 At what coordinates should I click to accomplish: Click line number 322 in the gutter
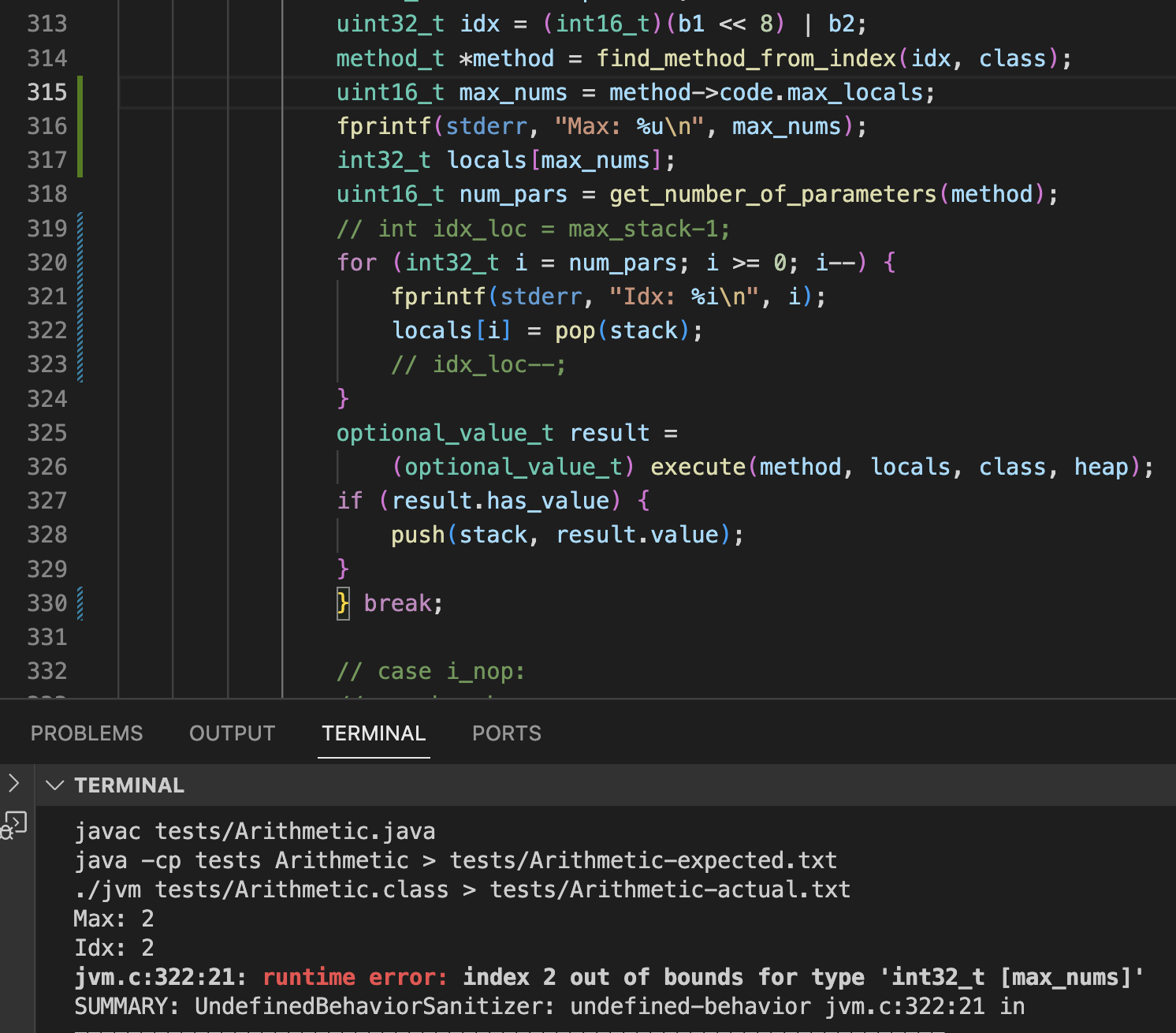(x=47, y=330)
